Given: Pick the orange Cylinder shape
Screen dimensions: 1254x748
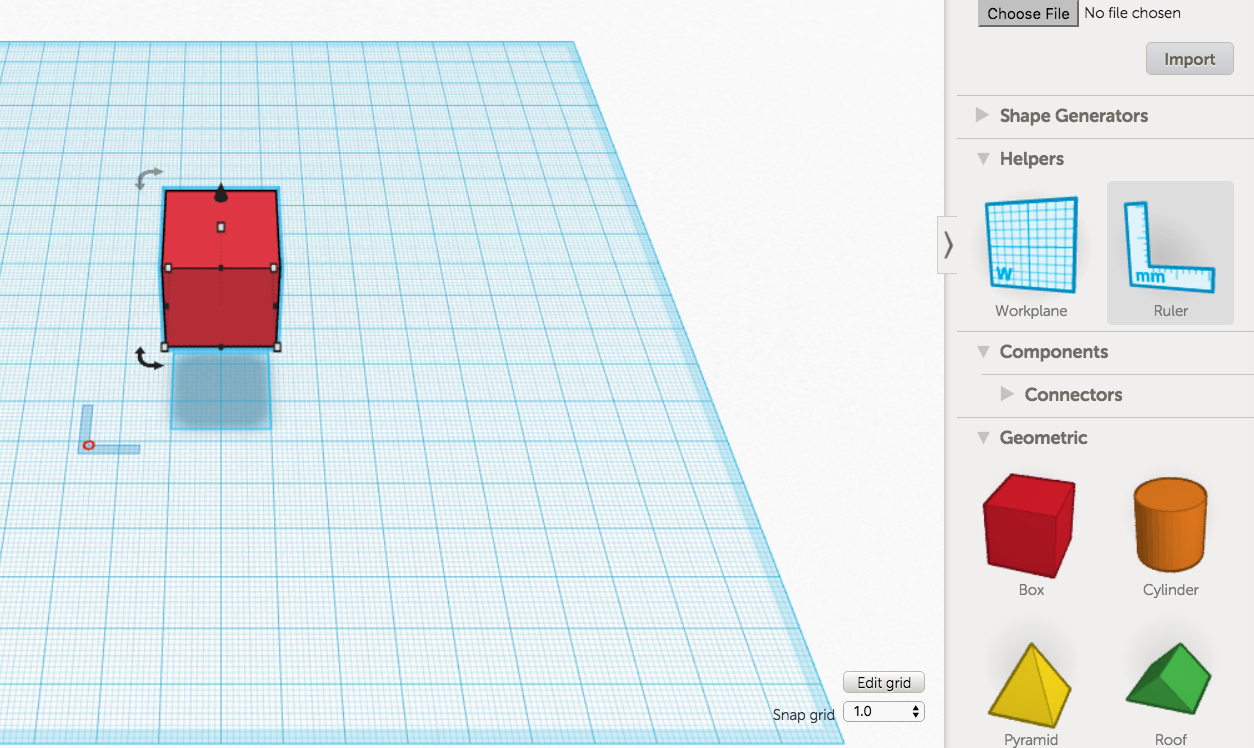Looking at the screenshot, I should (x=1170, y=526).
